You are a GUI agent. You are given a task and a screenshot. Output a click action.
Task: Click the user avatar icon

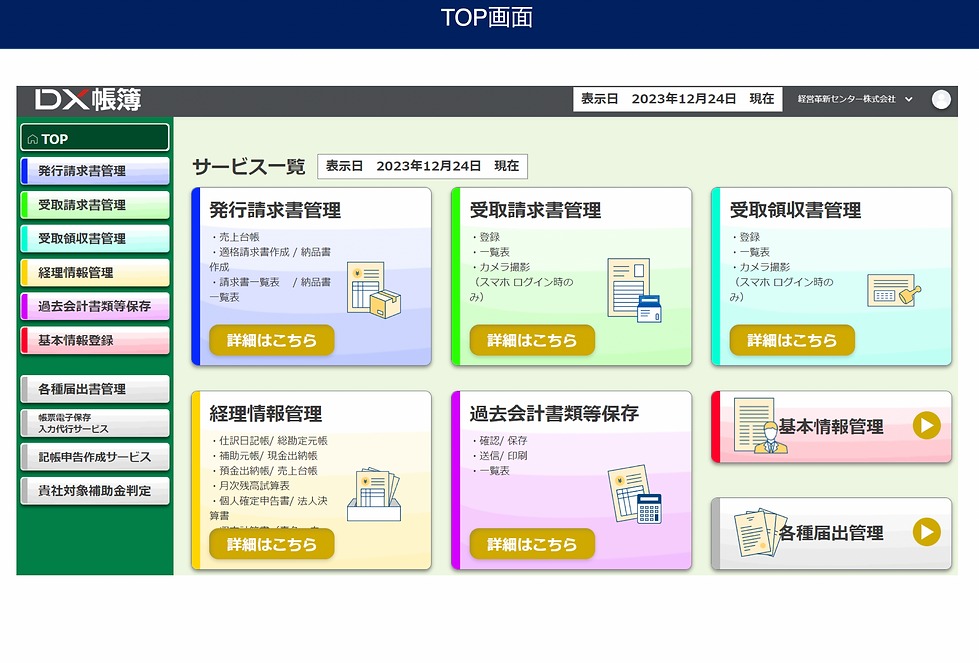941,99
